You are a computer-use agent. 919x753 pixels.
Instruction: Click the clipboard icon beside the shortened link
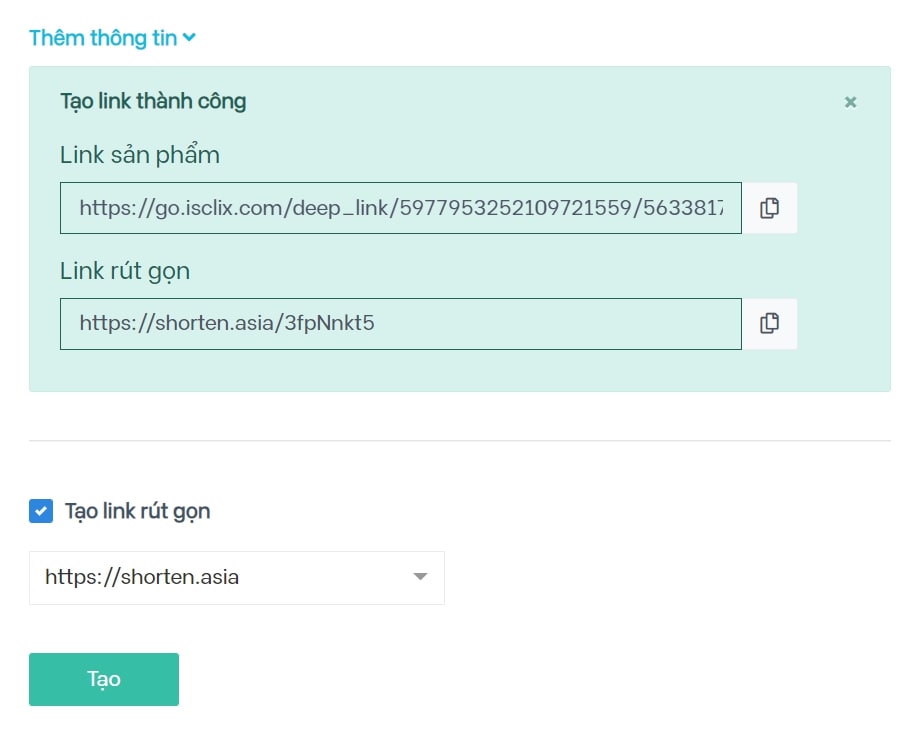(769, 323)
